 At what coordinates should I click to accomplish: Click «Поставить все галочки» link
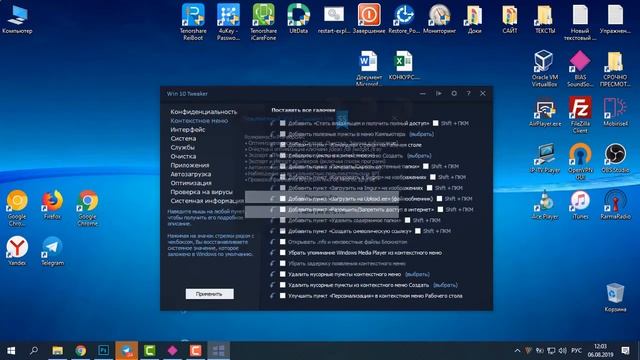pos(303,110)
